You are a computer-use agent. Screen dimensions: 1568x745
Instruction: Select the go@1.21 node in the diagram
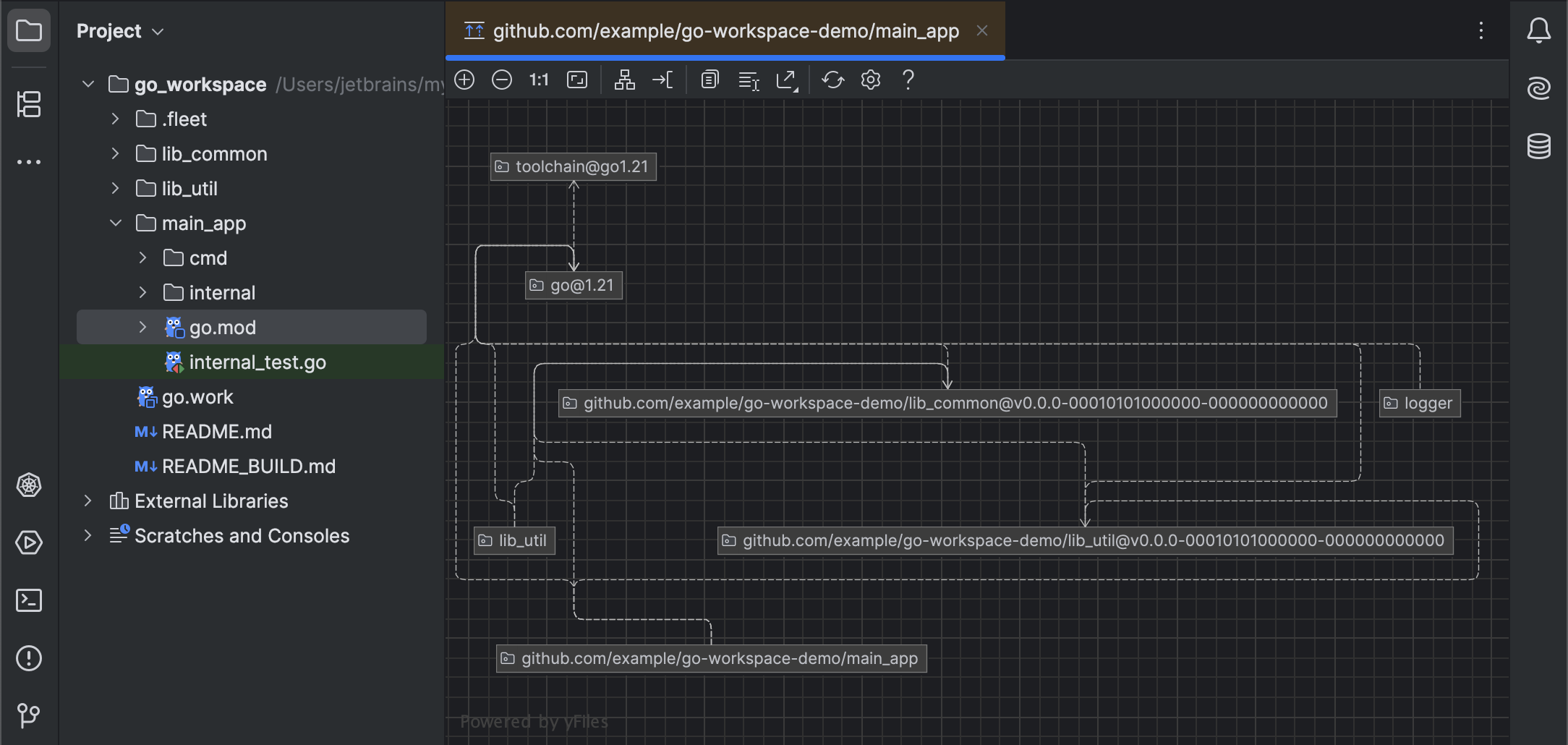point(572,285)
